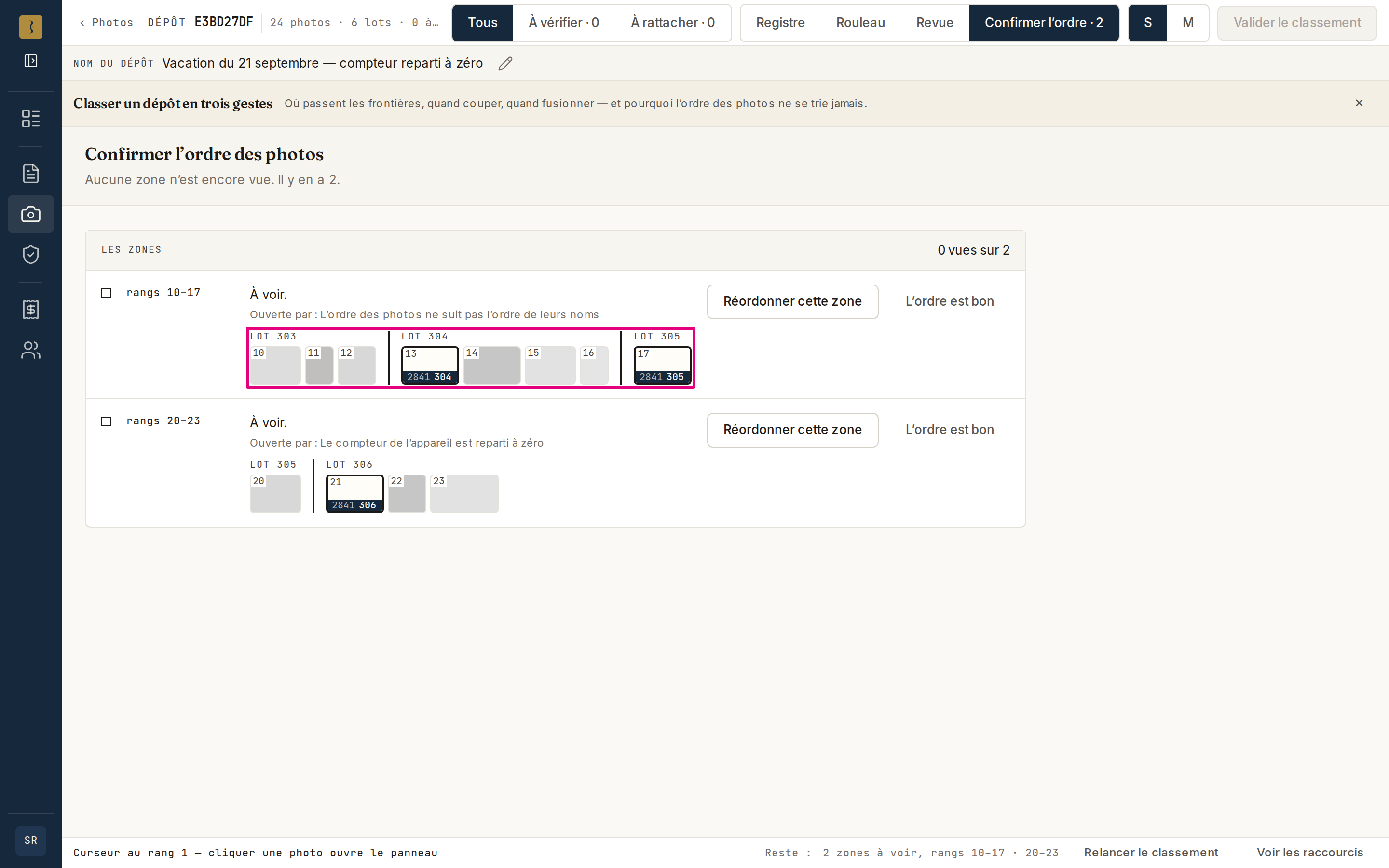
Task: Open the users icon in sidebar
Action: click(x=31, y=350)
